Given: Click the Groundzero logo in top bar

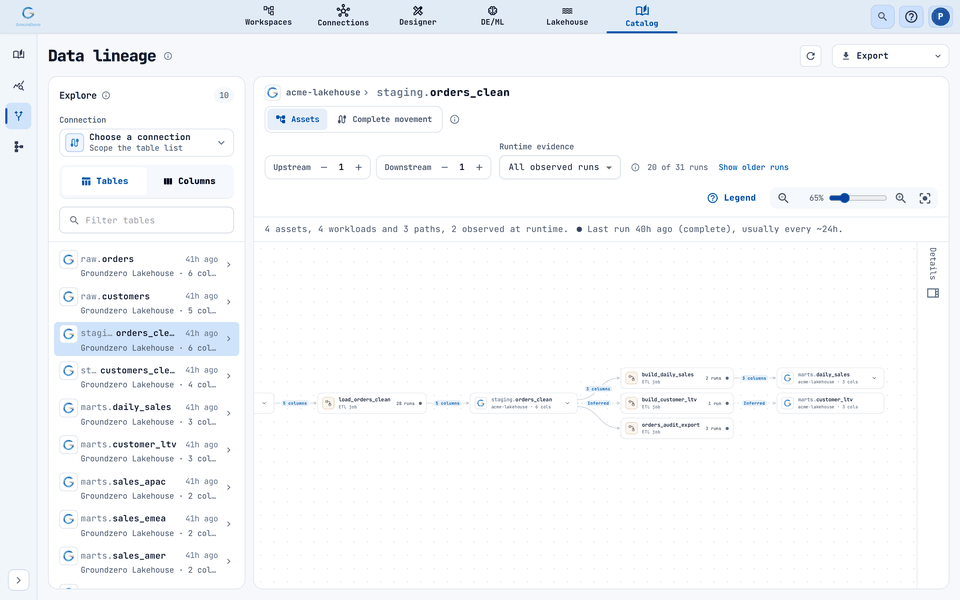Looking at the screenshot, I should 28,16.
